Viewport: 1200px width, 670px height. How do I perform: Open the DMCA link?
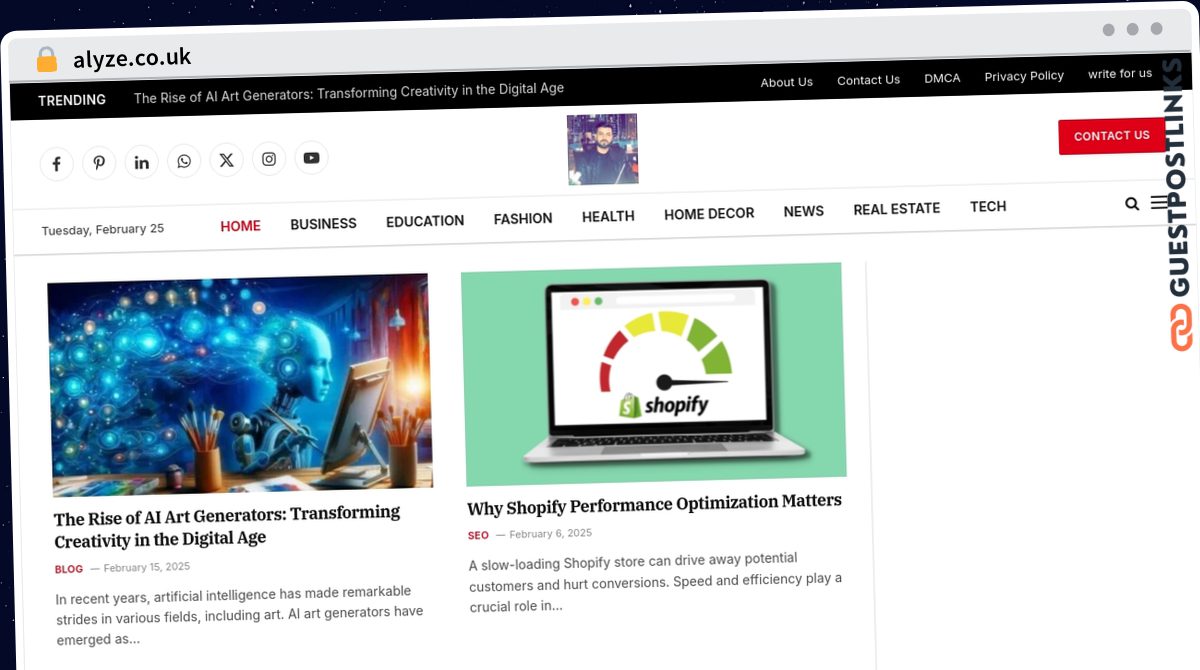coord(942,78)
